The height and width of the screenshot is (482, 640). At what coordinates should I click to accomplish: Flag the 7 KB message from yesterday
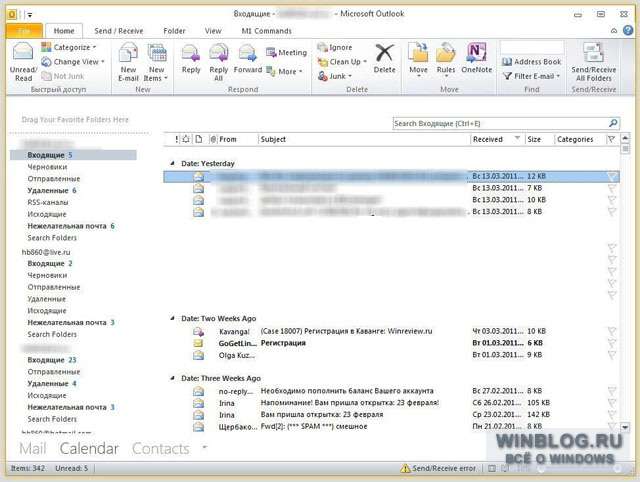[611, 188]
